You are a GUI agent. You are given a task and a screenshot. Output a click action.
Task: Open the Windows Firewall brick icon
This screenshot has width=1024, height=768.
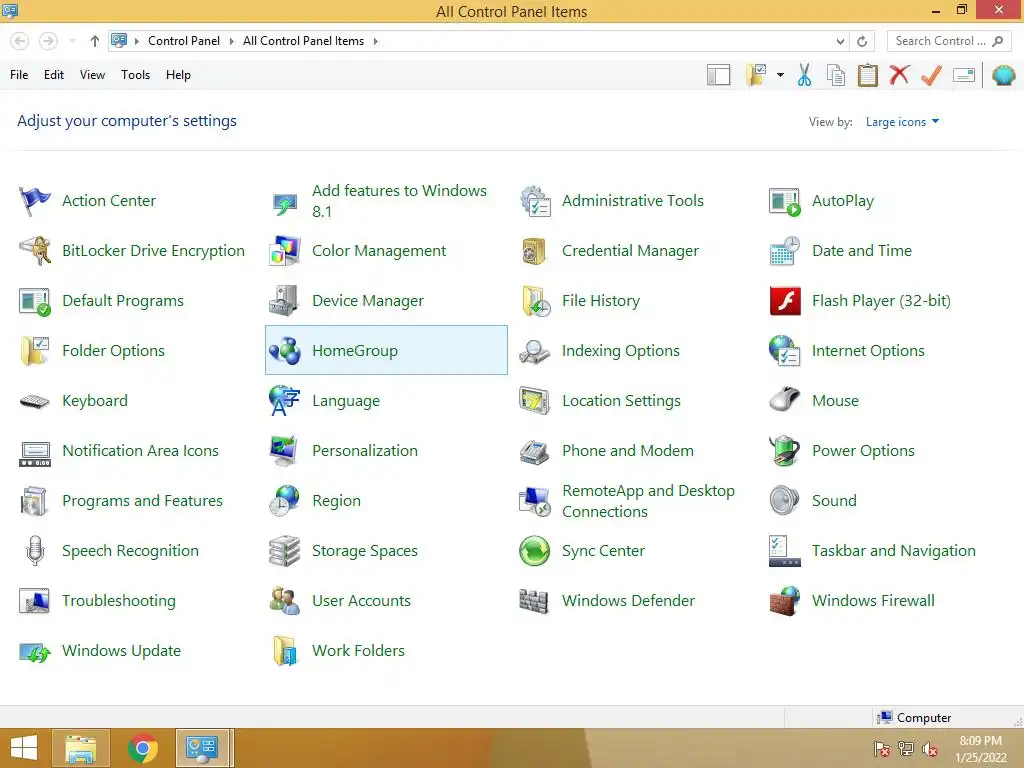785,601
